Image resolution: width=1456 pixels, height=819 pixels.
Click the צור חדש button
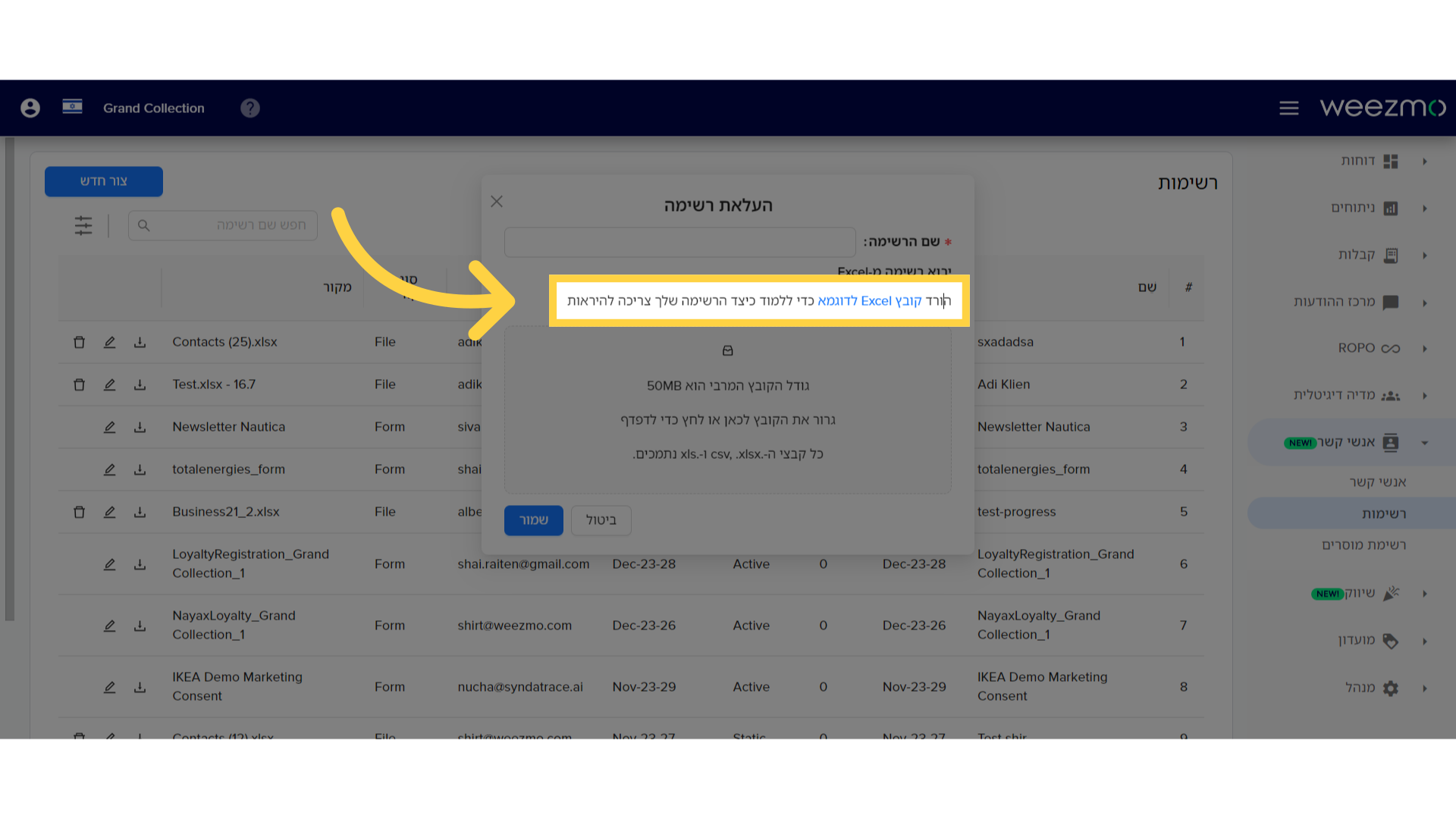(x=104, y=181)
